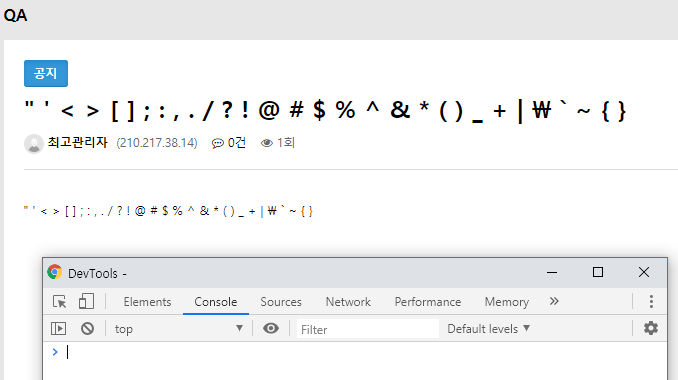Click the large special-characters post title
The height and width of the screenshot is (380, 678).
click(325, 111)
